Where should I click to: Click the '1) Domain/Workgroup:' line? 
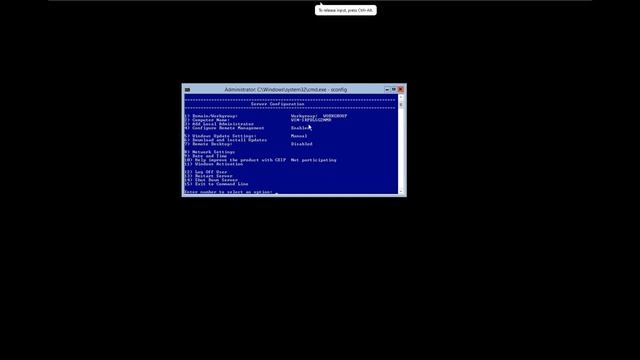[x=211, y=116]
